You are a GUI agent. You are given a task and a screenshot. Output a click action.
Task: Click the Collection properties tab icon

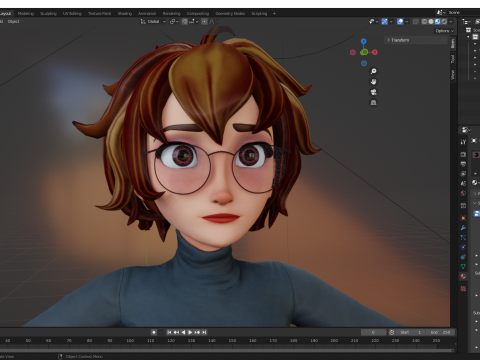tap(463, 206)
